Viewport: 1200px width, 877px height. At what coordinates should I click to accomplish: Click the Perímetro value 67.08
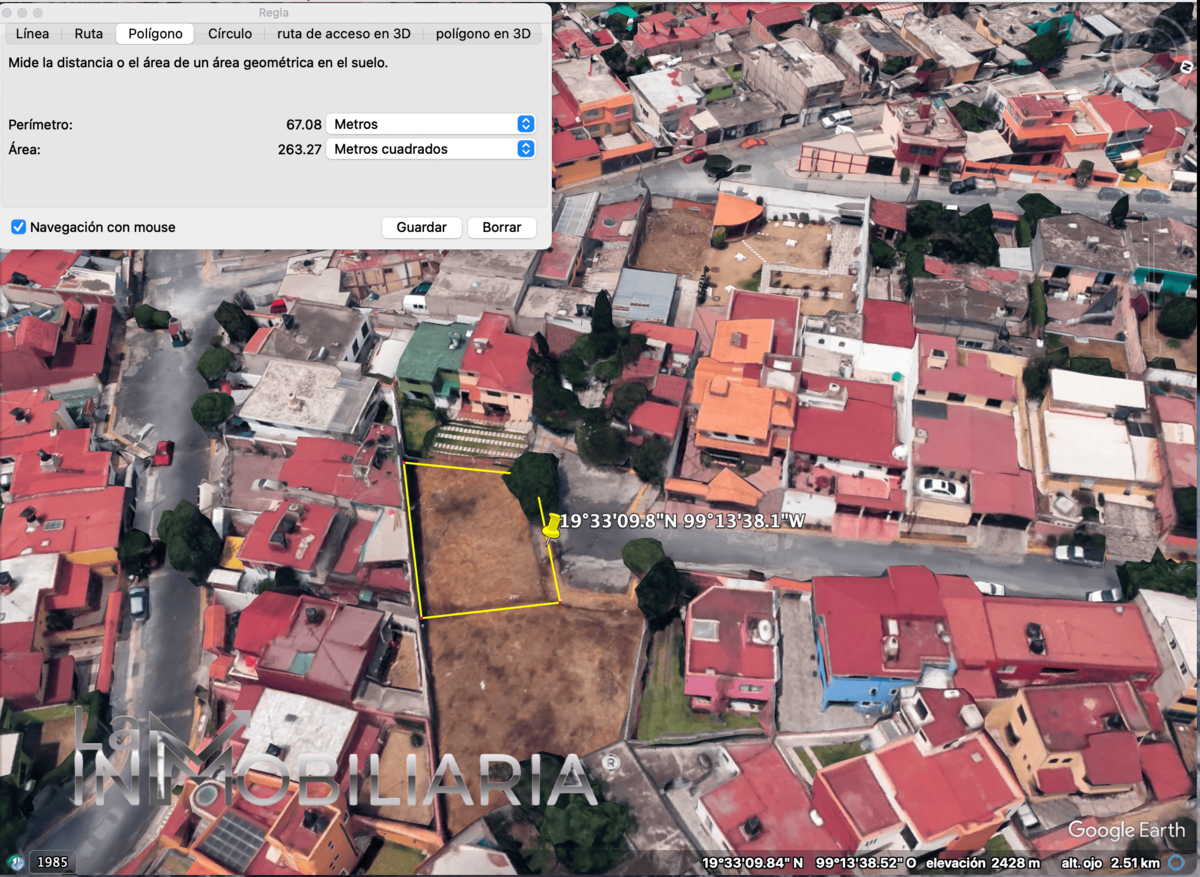pyautogui.click(x=304, y=125)
